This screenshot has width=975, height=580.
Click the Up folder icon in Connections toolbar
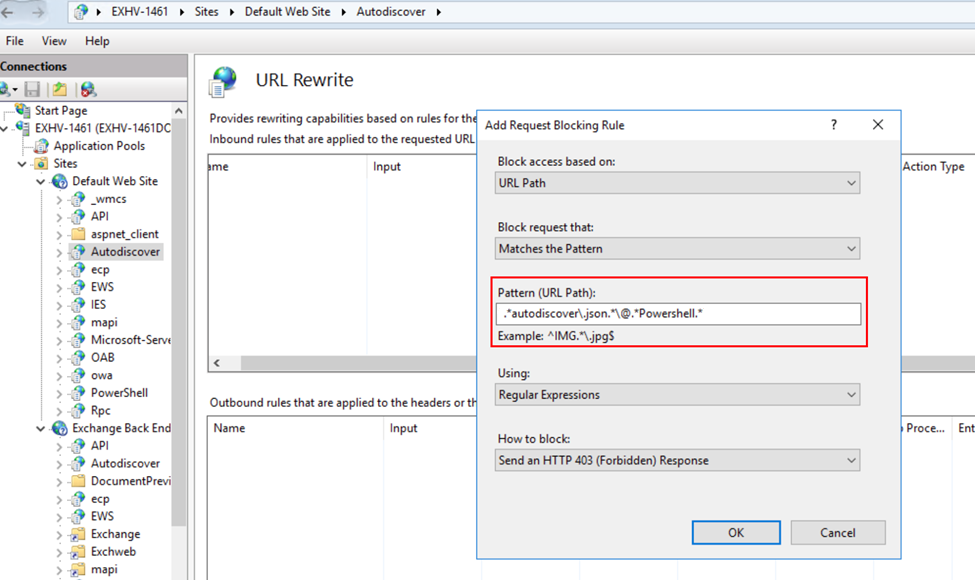coord(60,90)
